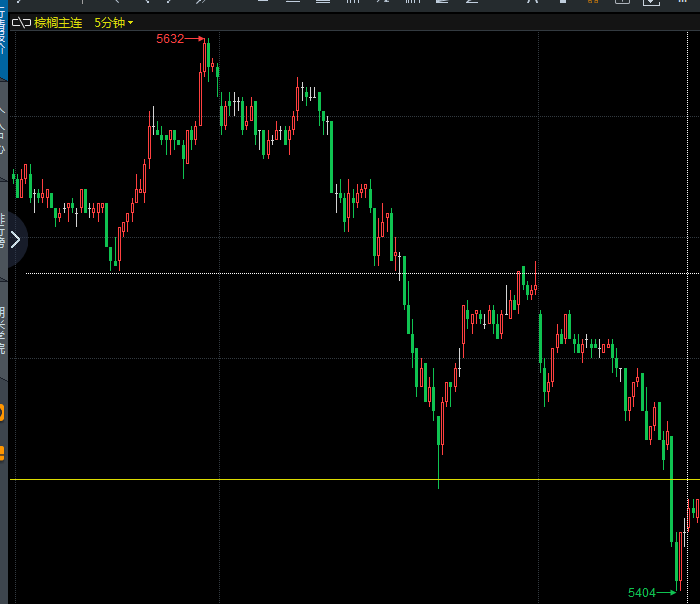Select the second vertical tab in left sidebar

3,130
